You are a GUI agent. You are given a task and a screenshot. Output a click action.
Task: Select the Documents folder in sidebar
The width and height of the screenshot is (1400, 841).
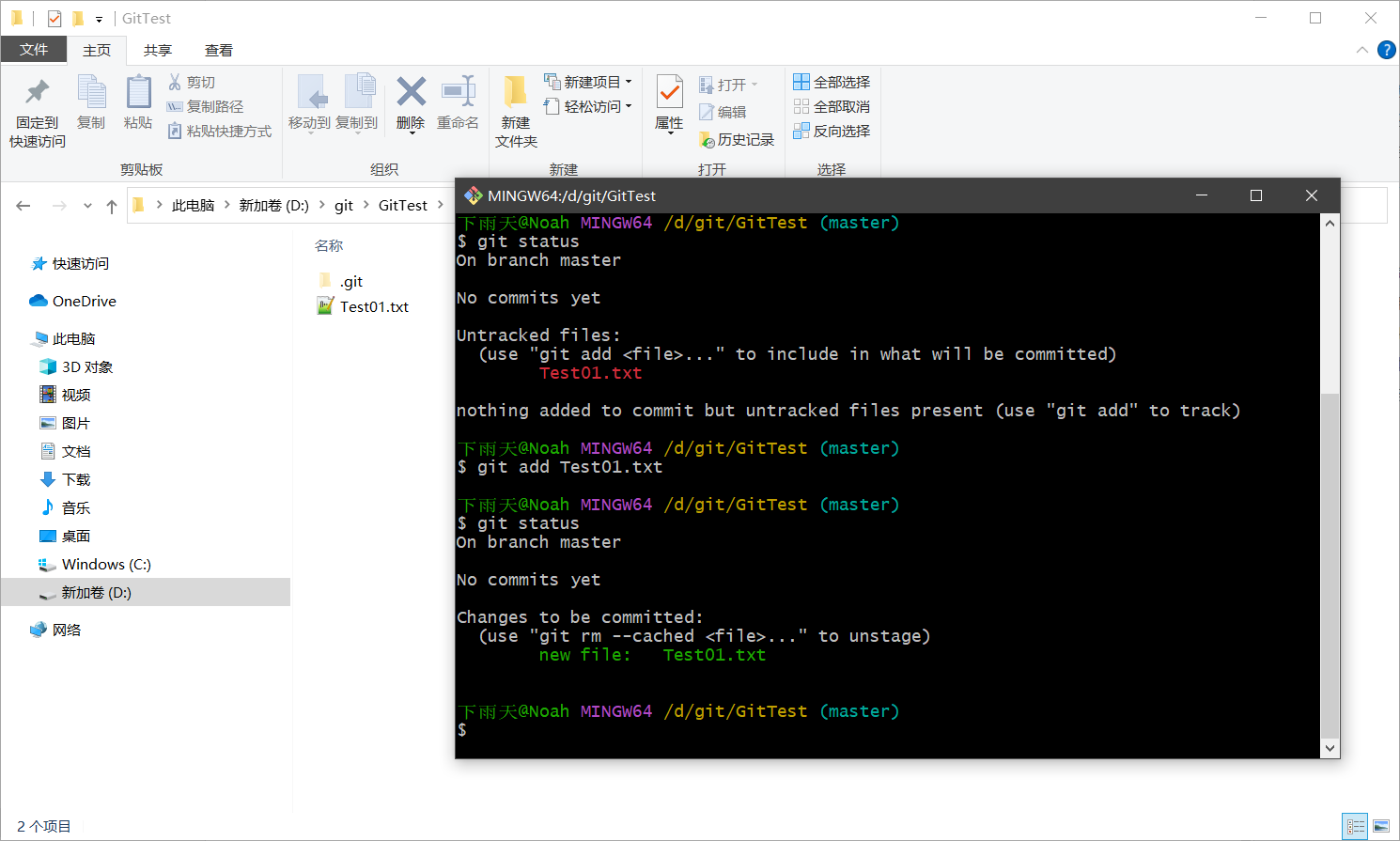click(x=66, y=451)
